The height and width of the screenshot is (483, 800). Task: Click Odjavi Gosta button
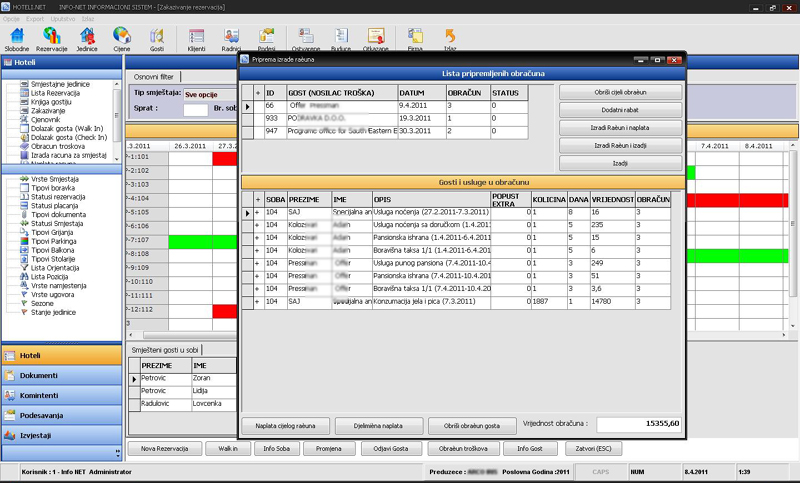pyautogui.click(x=391, y=449)
